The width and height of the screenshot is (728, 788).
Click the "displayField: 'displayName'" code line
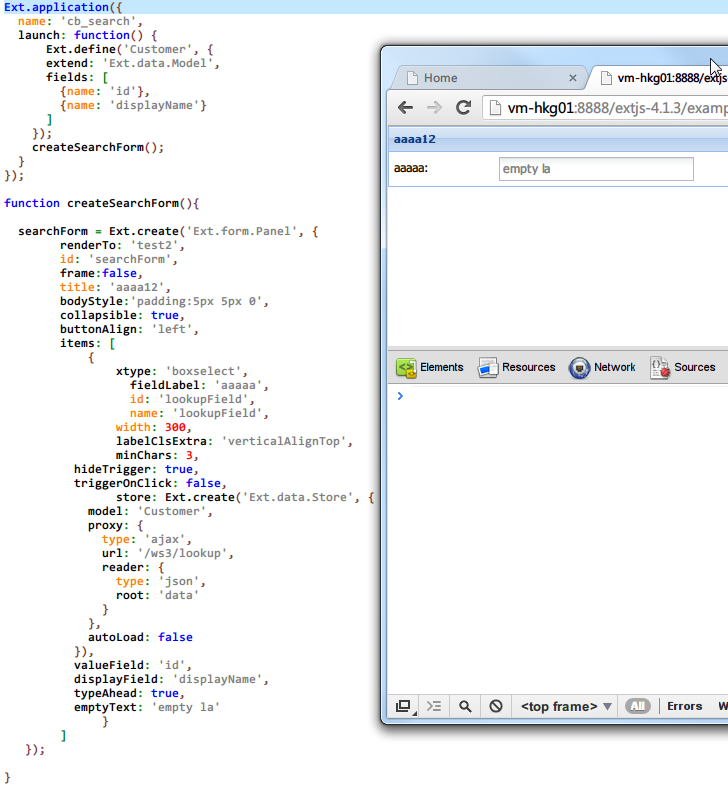(171, 679)
